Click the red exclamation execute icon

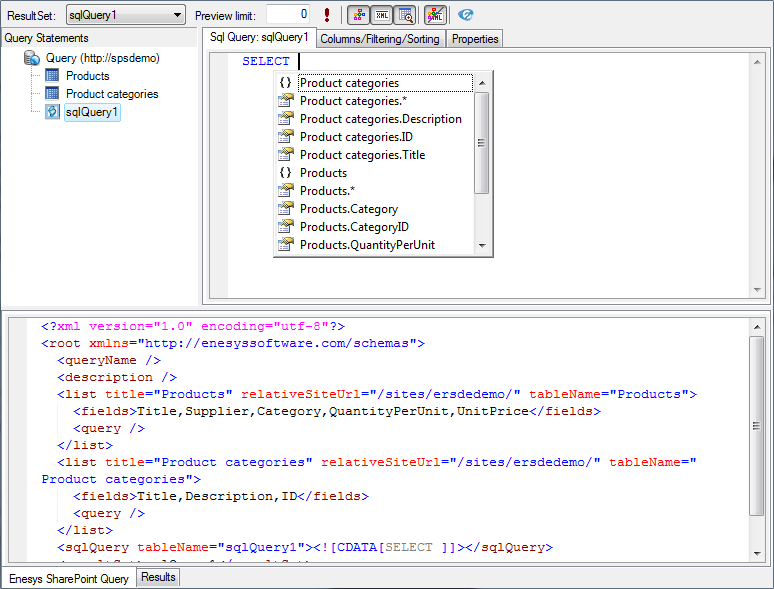[326, 15]
